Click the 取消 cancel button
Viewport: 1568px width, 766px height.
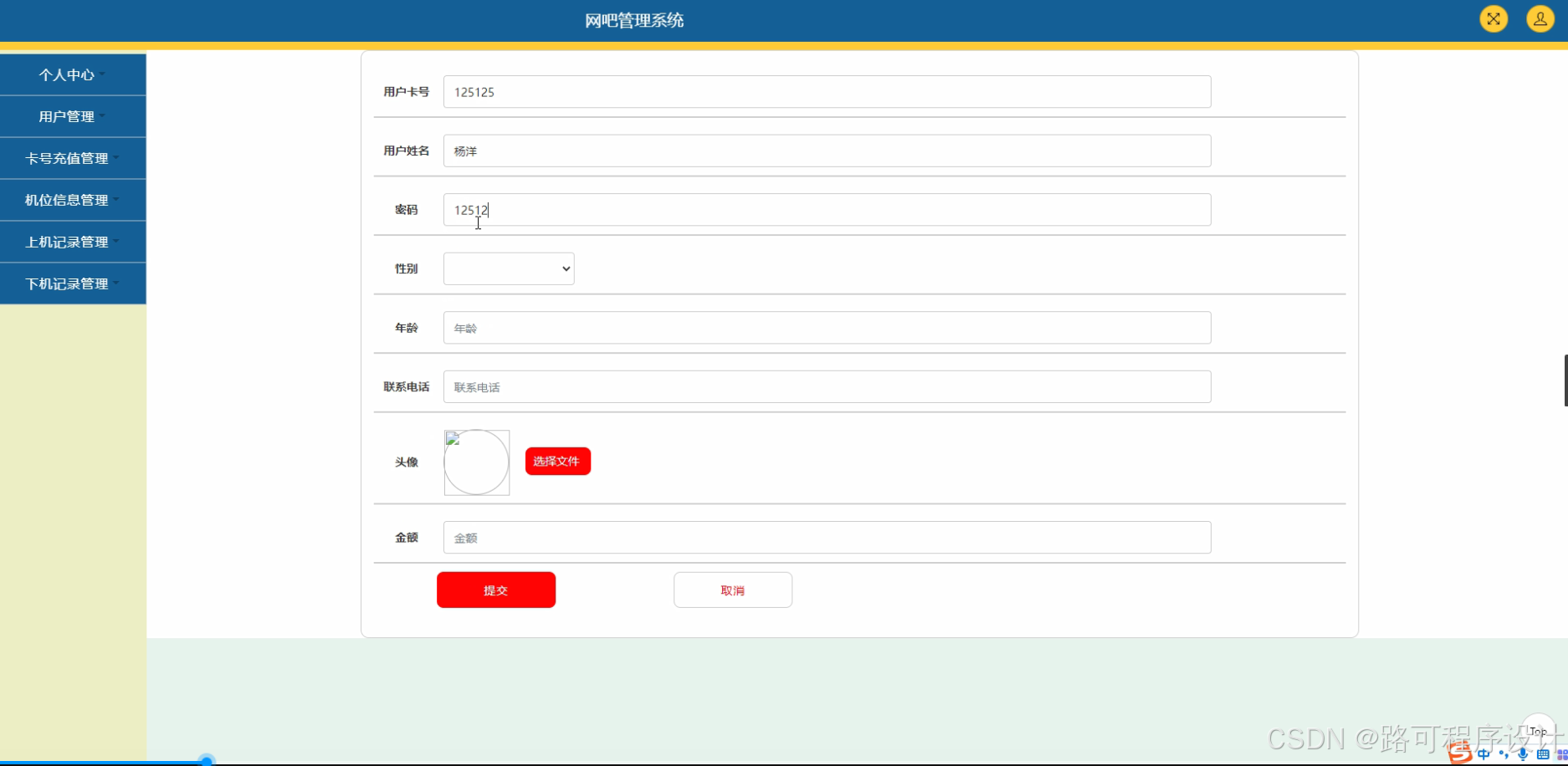(733, 590)
